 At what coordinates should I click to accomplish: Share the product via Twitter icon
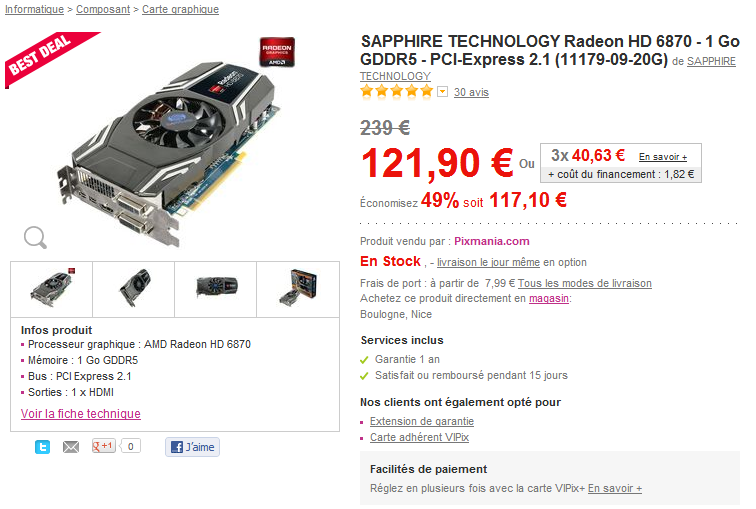(x=42, y=447)
